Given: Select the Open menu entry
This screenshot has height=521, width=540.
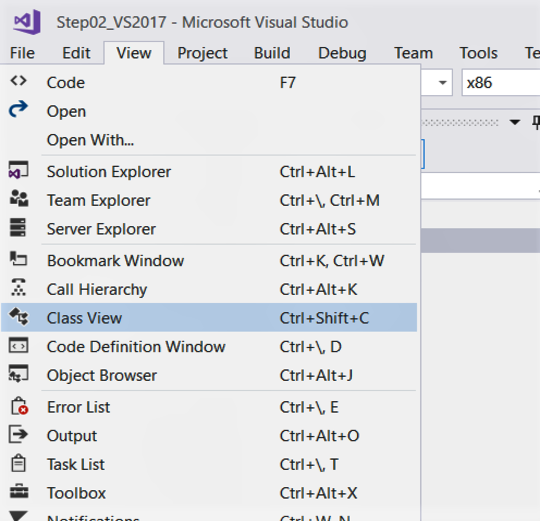Looking at the screenshot, I should tap(209, 111).
